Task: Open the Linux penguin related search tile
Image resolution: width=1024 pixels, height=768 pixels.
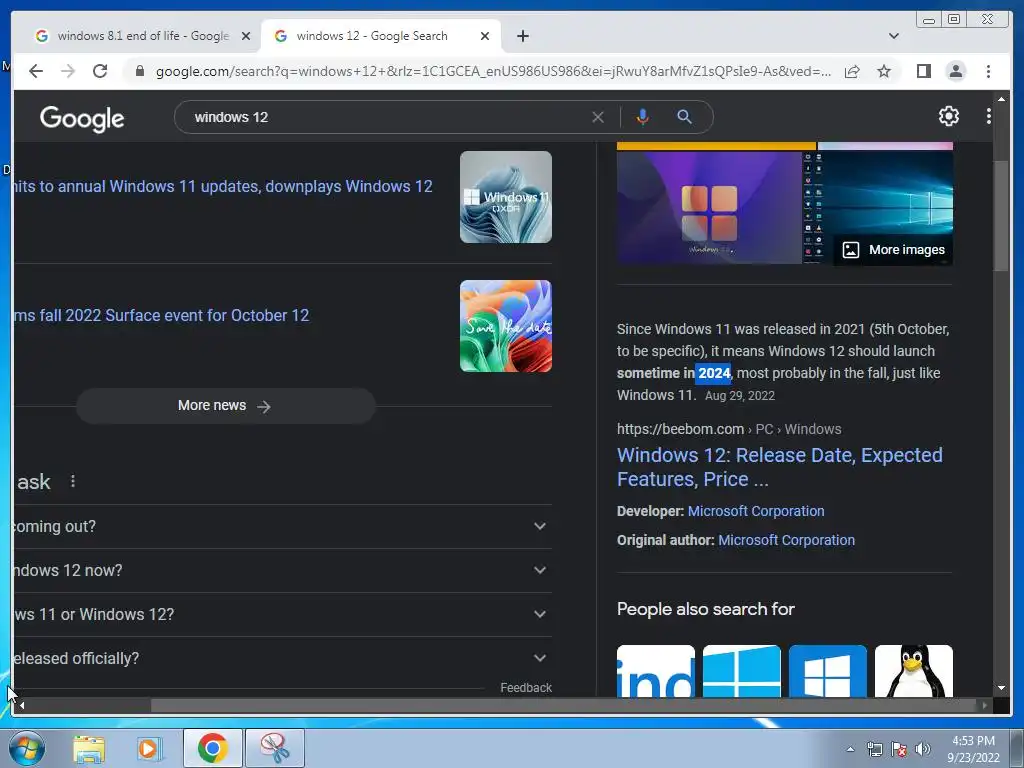Action: pos(913,671)
